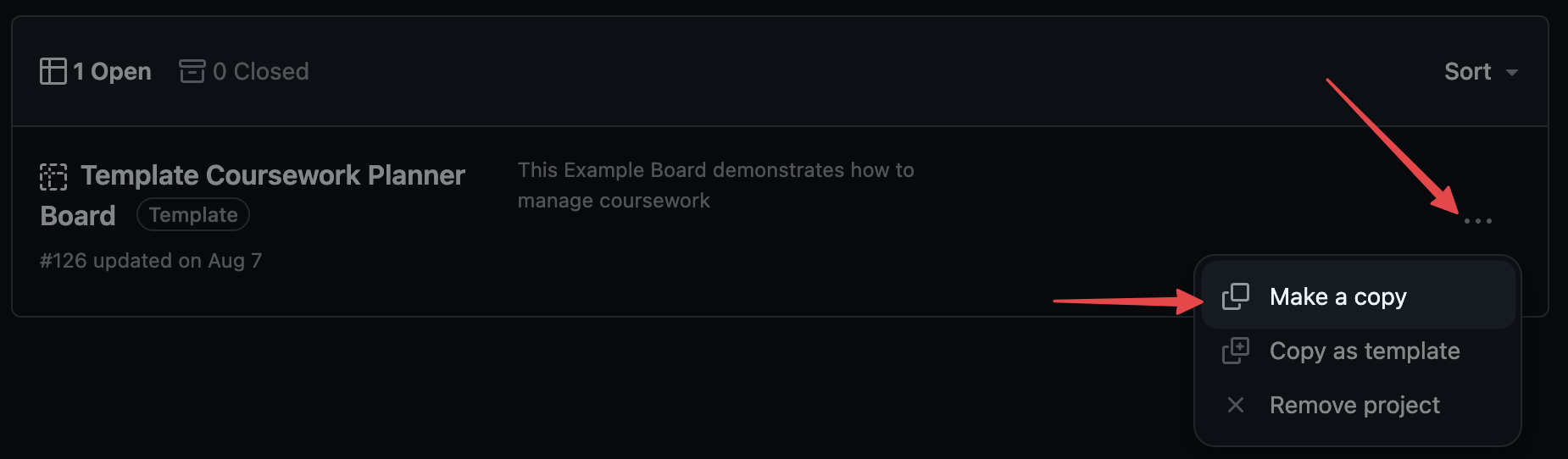Click the caret arrow next to Sort
The height and width of the screenshot is (459, 1568).
[1512, 73]
